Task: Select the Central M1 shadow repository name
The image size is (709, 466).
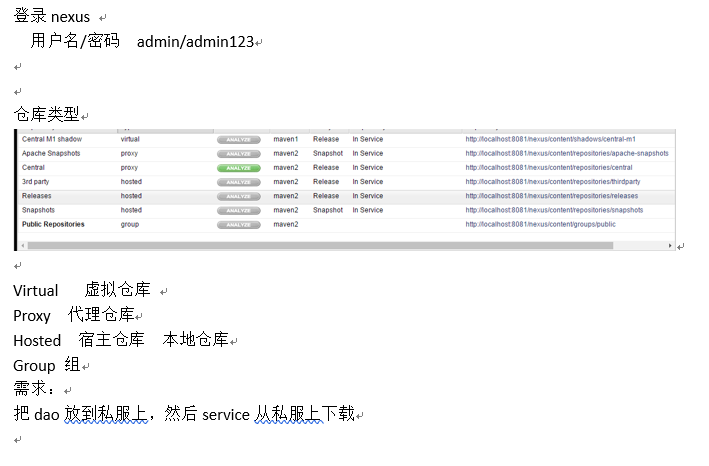Action: [x=52, y=139]
